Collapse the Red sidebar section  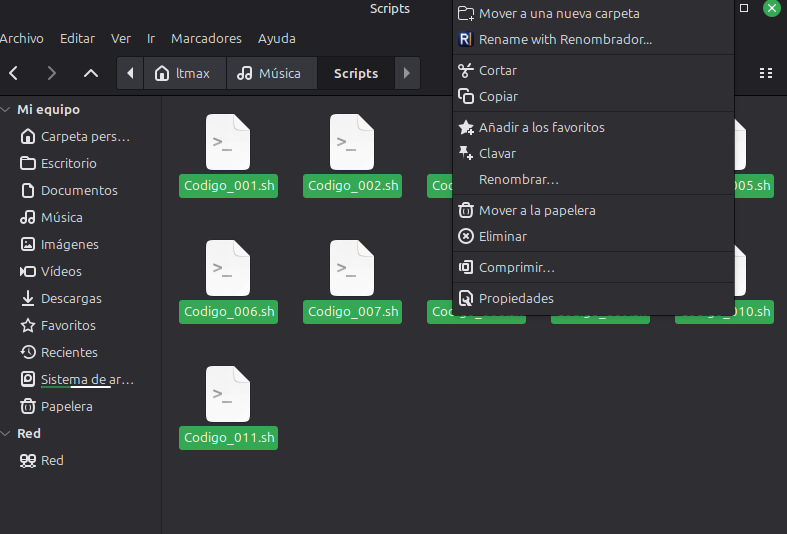pyautogui.click(x=6, y=434)
